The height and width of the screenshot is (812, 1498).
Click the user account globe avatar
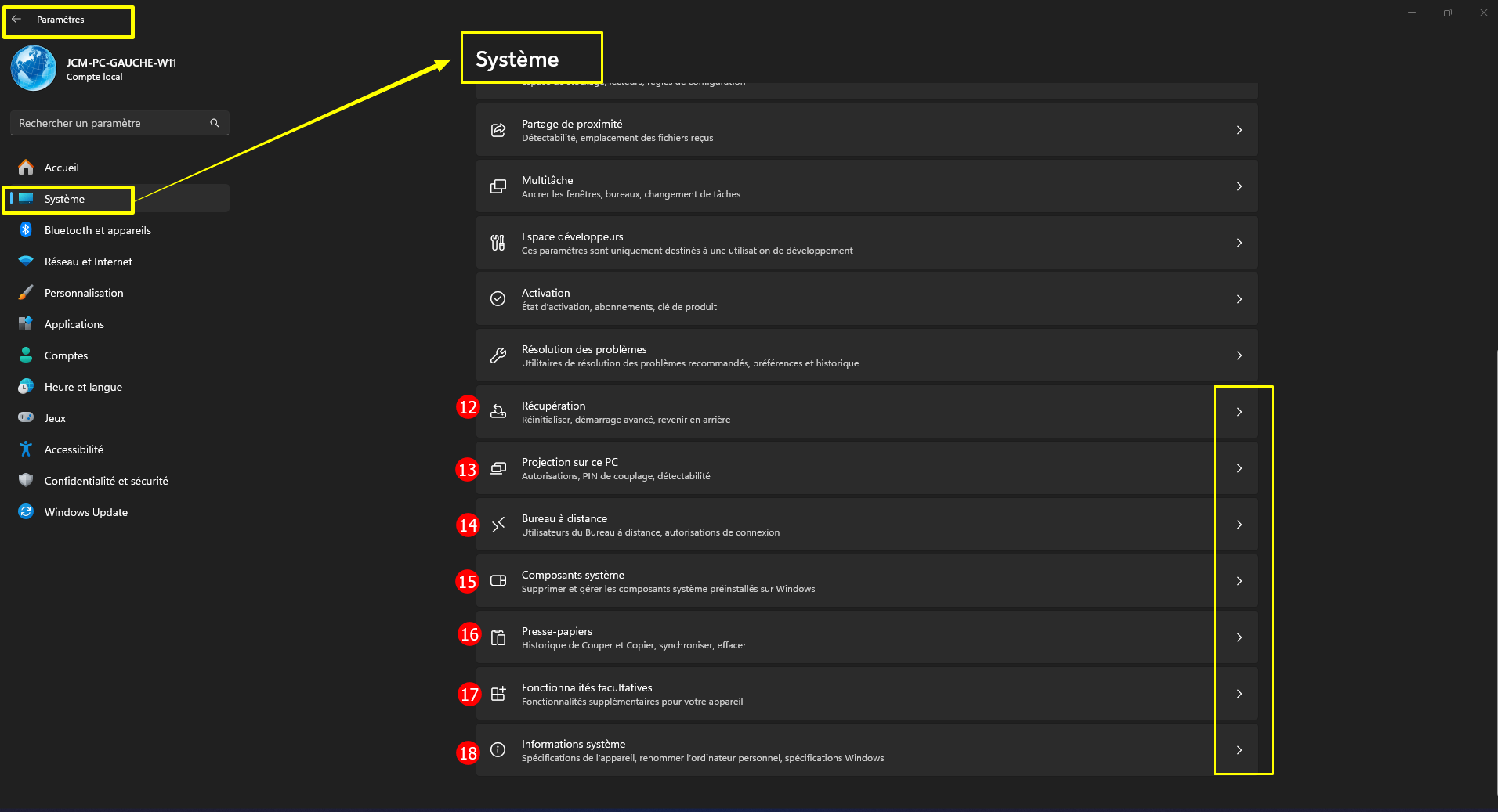click(34, 68)
